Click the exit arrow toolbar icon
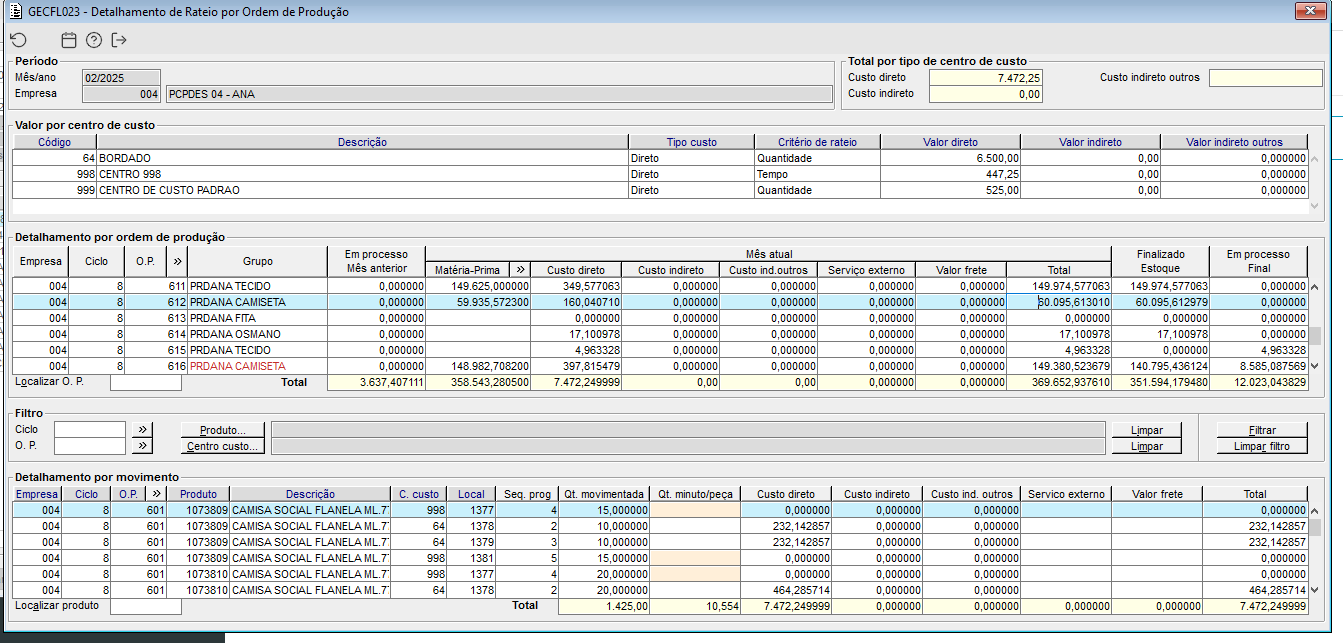 (120, 40)
